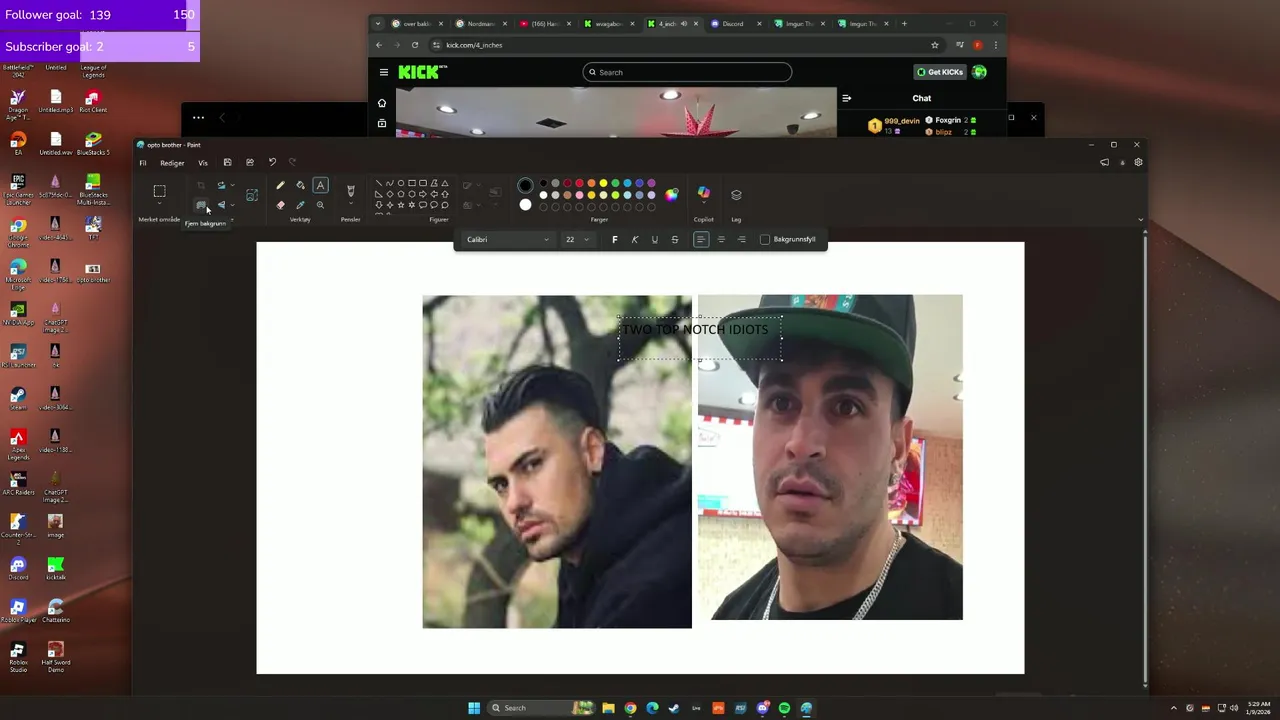Toggle Italic text formatting
The width and height of the screenshot is (1280, 720).
pos(634,239)
